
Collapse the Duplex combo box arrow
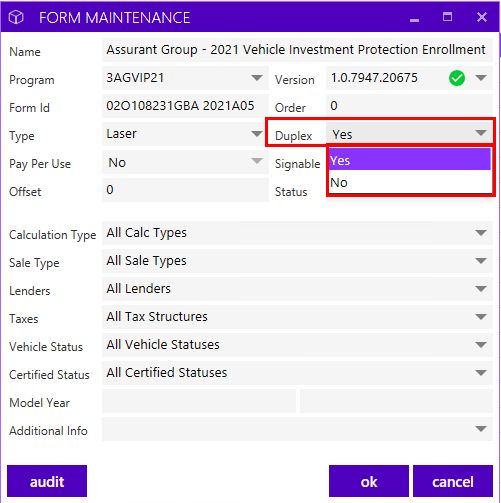pyautogui.click(x=481, y=133)
